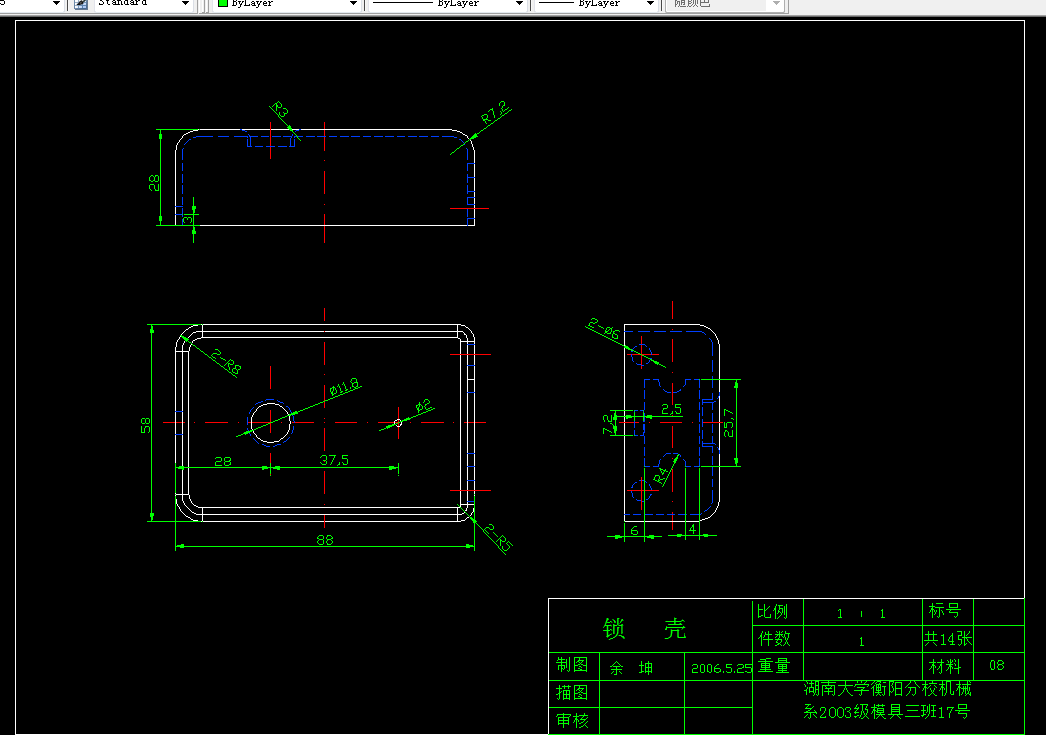
Task: Select the material value 08
Action: click(997, 665)
